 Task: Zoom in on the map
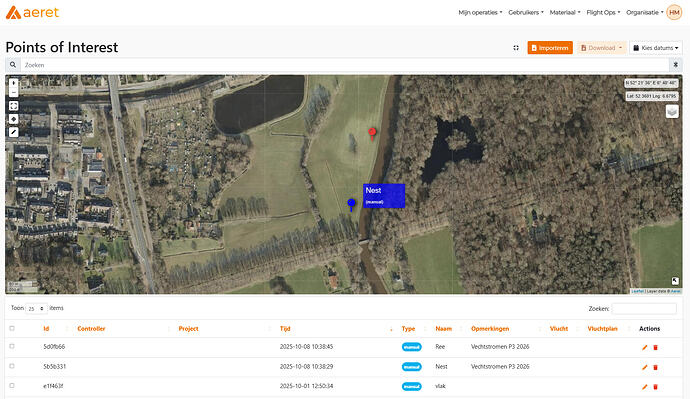tap(14, 83)
